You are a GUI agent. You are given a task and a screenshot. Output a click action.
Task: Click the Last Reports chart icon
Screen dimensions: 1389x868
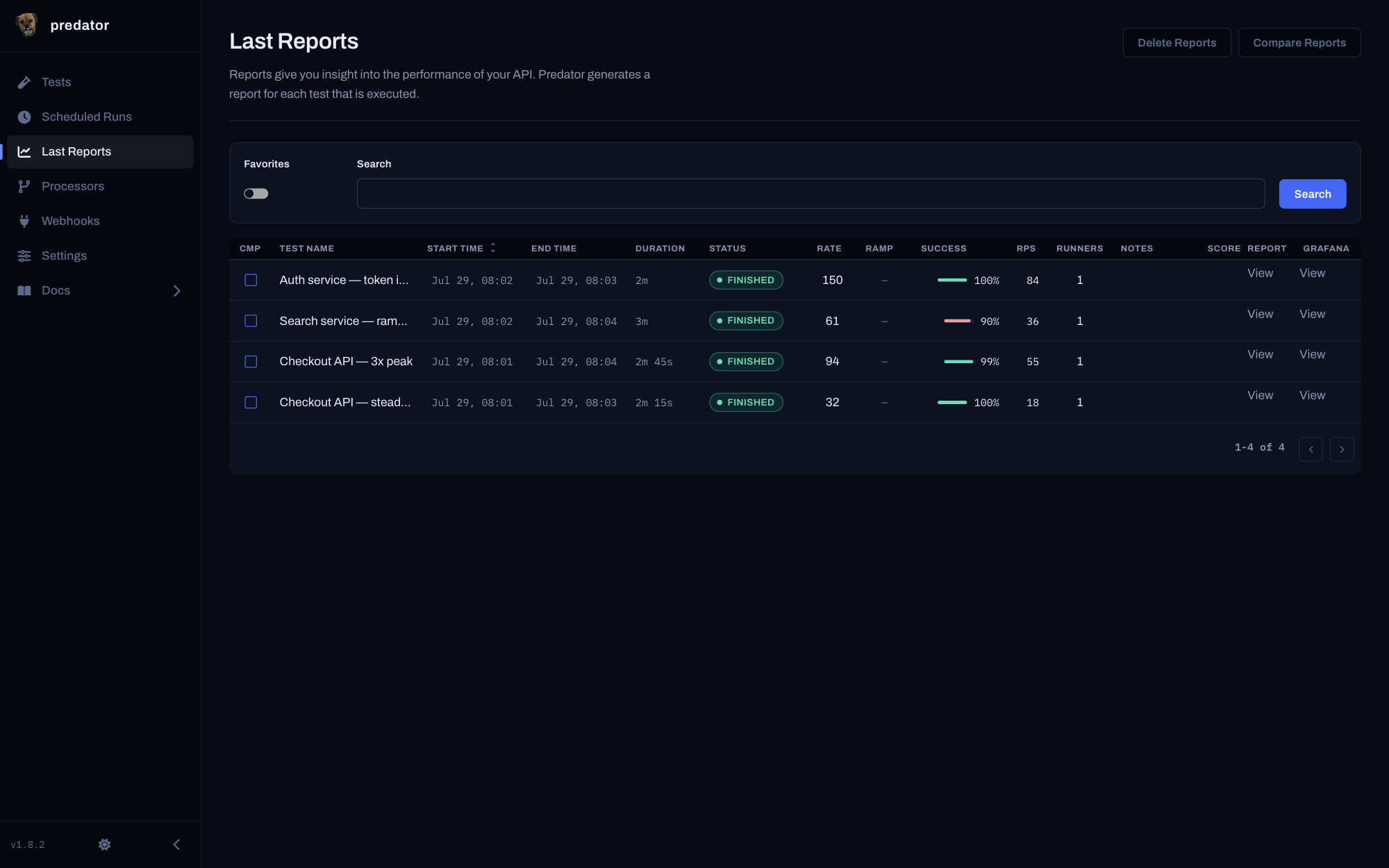click(x=24, y=151)
